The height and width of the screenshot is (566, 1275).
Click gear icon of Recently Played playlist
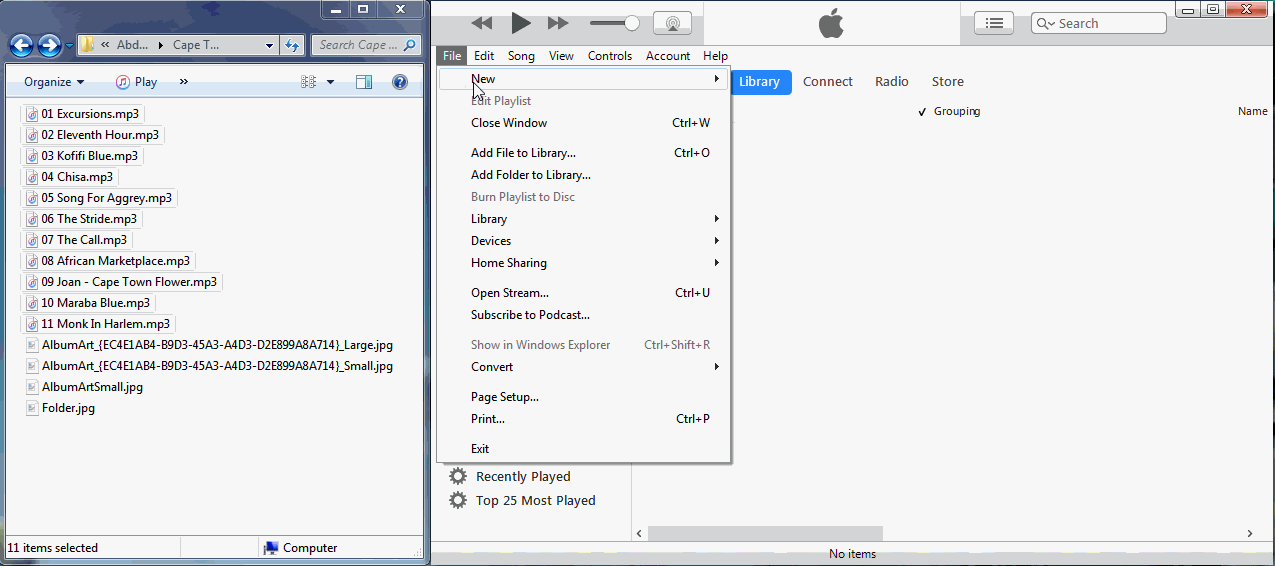tap(458, 476)
